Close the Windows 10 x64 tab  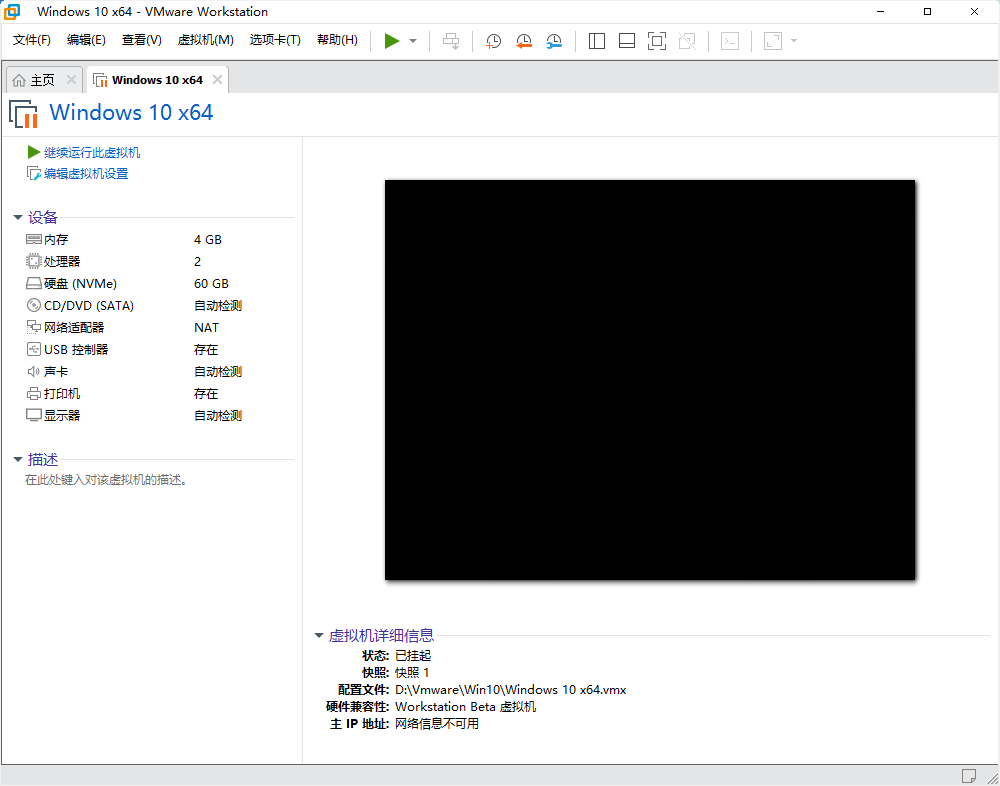point(217,80)
